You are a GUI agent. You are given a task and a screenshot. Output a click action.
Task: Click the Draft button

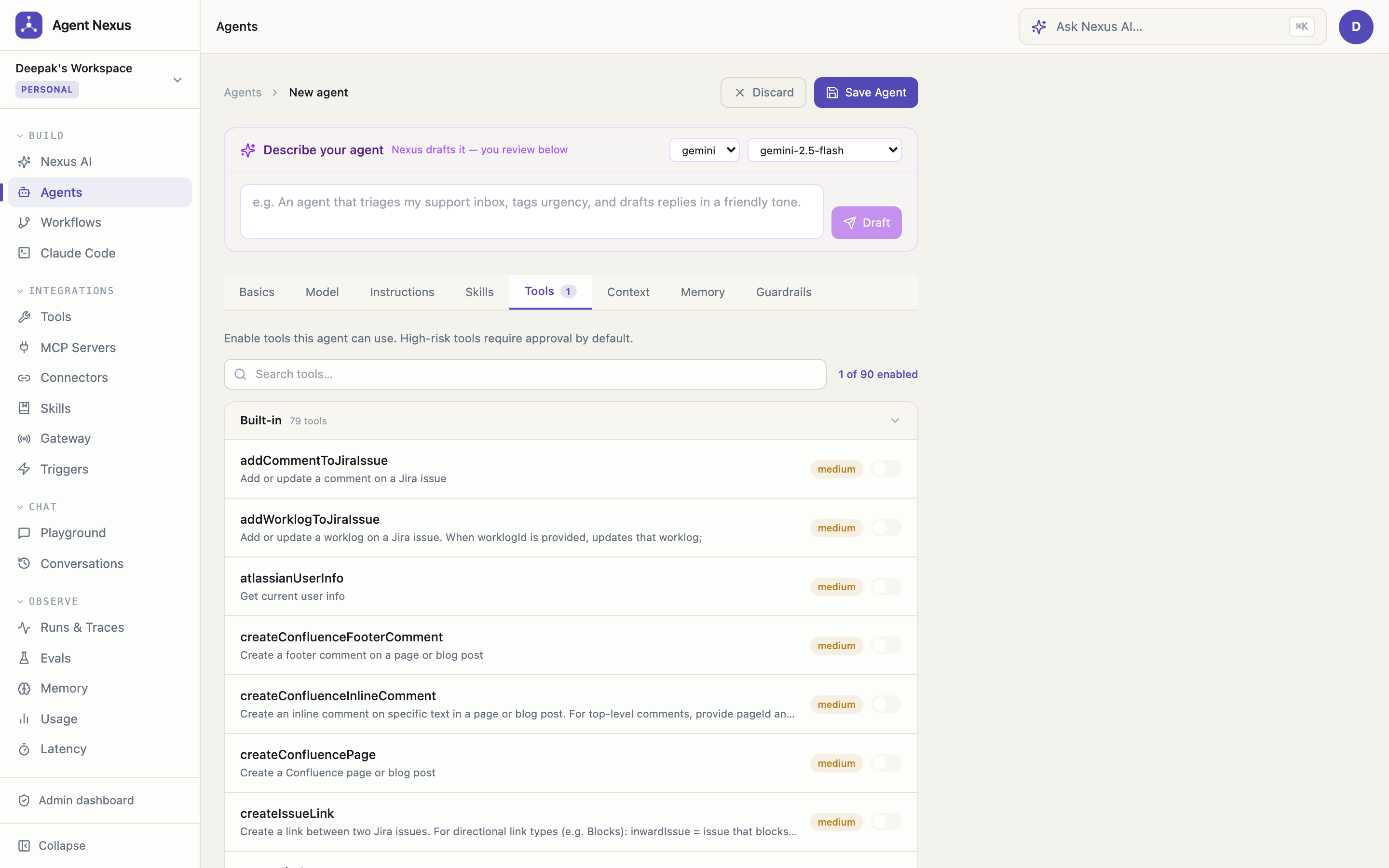866,223
